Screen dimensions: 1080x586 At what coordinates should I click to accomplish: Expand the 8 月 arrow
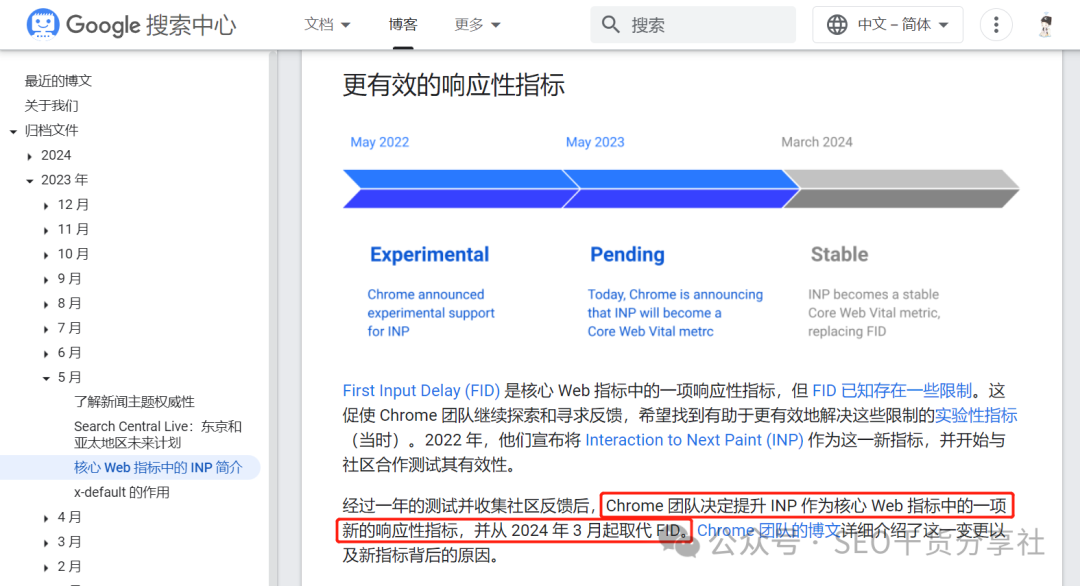coord(46,304)
